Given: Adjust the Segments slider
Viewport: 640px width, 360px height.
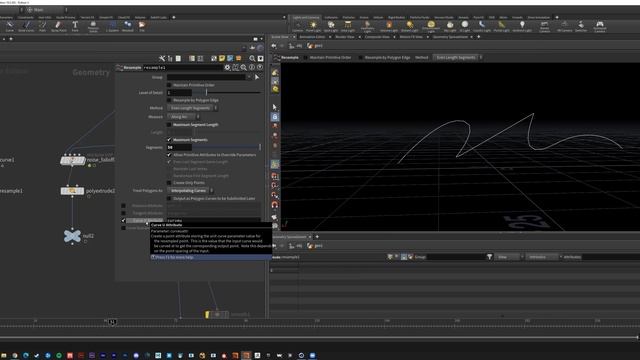Looking at the screenshot, I should pyautogui.click(x=227, y=147).
